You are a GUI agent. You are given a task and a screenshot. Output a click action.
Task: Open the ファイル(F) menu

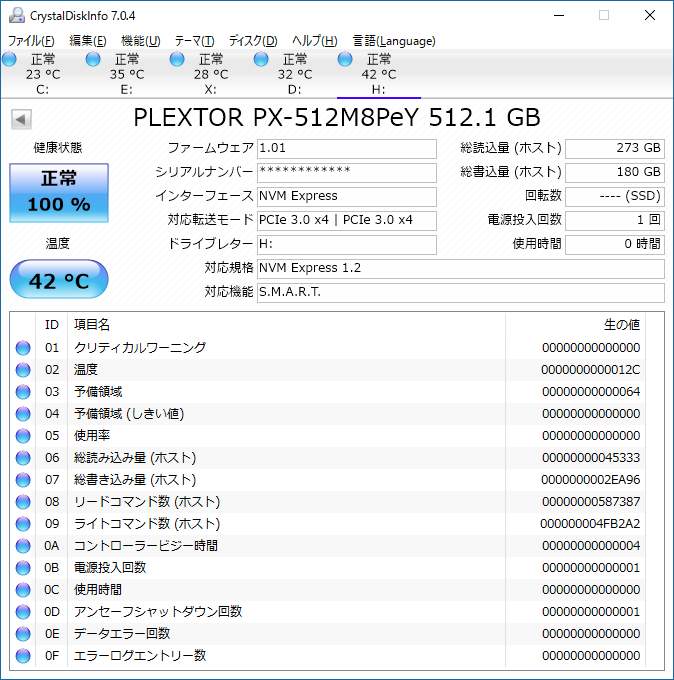pos(31,41)
